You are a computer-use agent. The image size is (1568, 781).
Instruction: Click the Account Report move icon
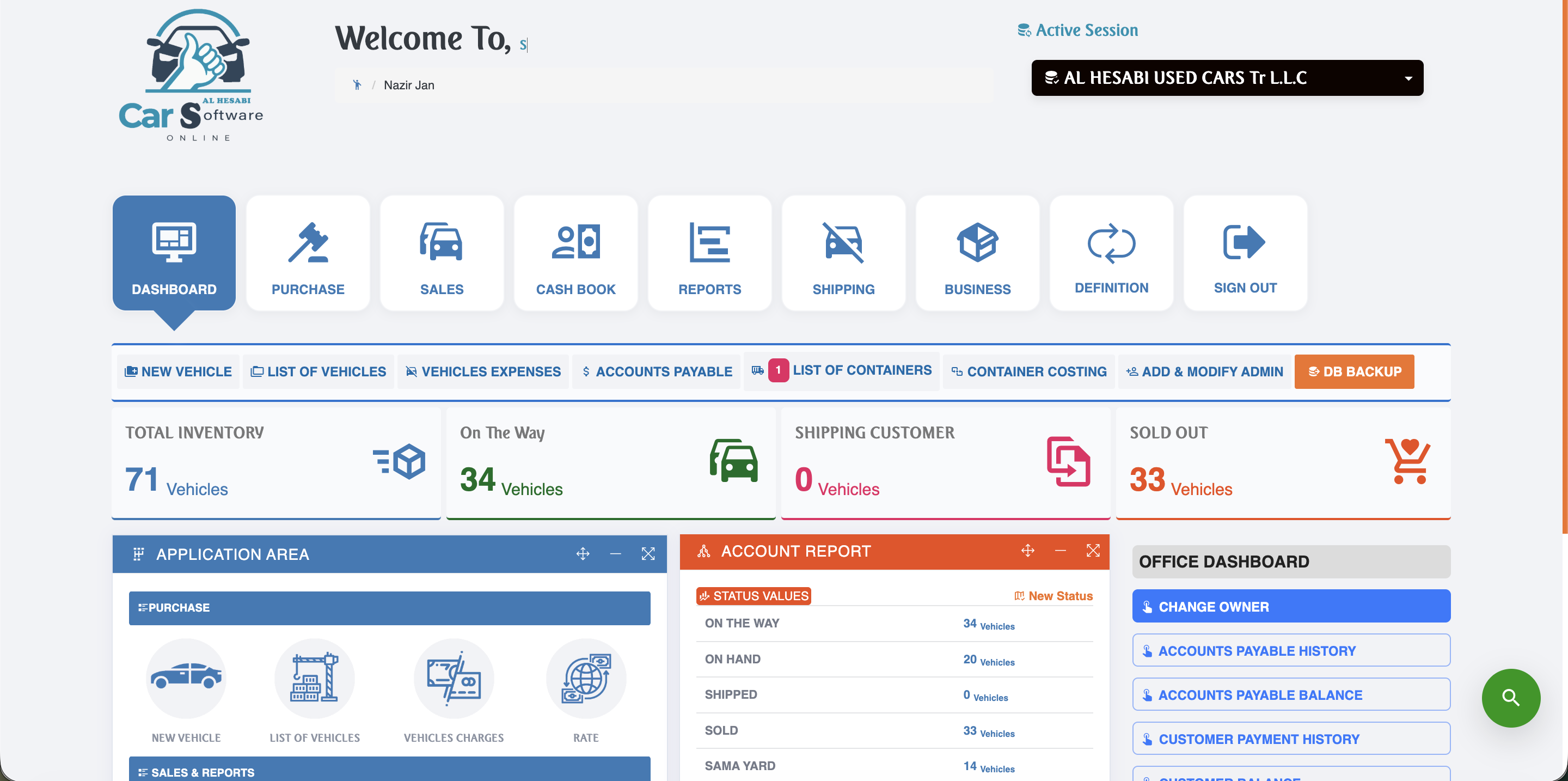point(1027,551)
